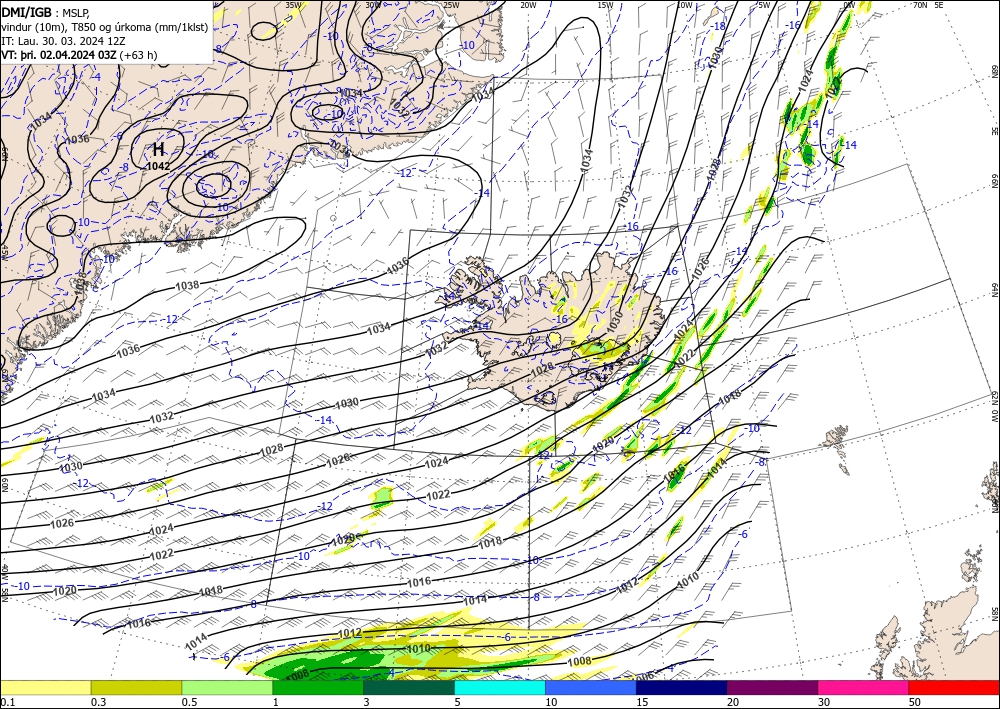The height and width of the screenshot is (709, 1000).
Task: Click the '1006' isobar label at bottom
Action: click(x=645, y=676)
